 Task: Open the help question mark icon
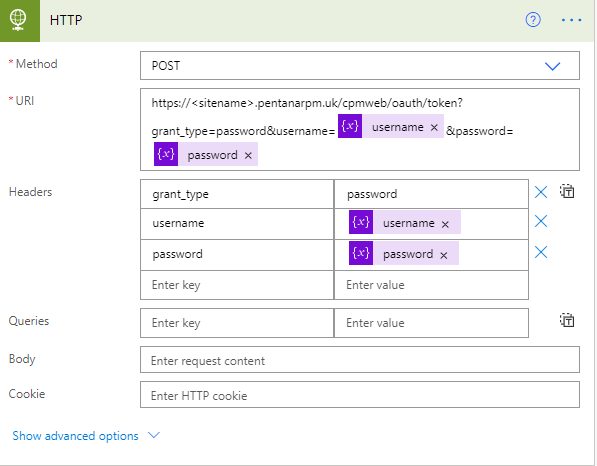coord(533,19)
